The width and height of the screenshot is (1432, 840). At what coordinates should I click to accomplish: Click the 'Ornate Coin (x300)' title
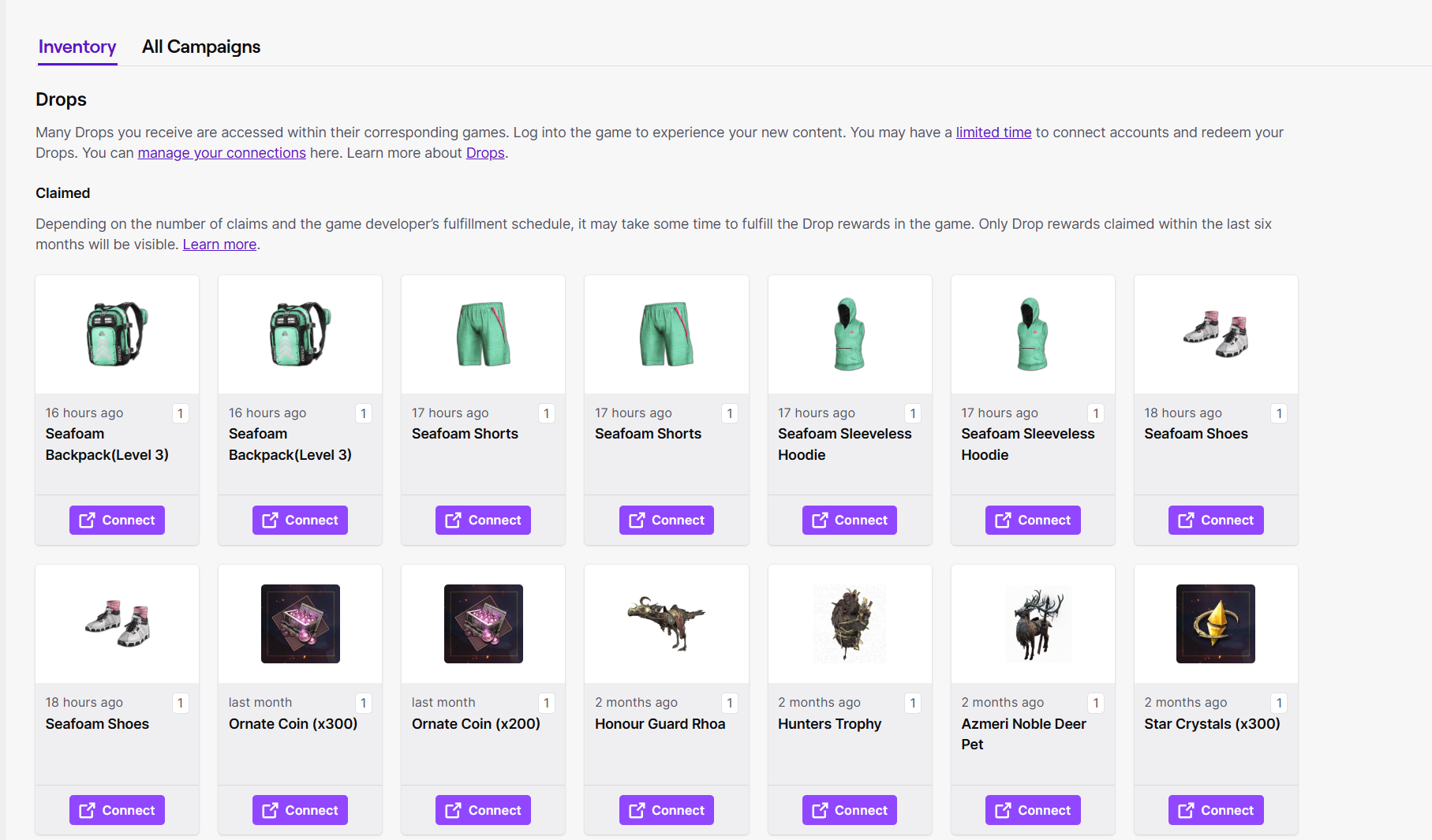293,724
